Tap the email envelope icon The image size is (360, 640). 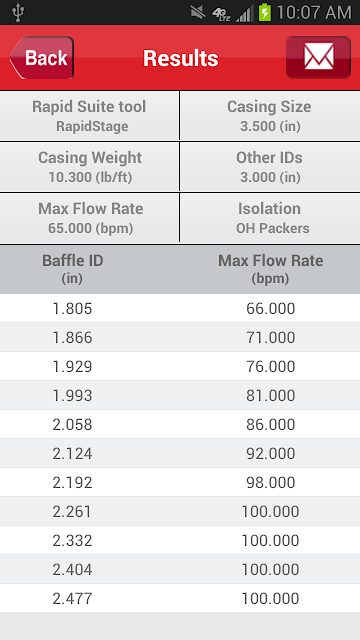[x=318, y=57]
